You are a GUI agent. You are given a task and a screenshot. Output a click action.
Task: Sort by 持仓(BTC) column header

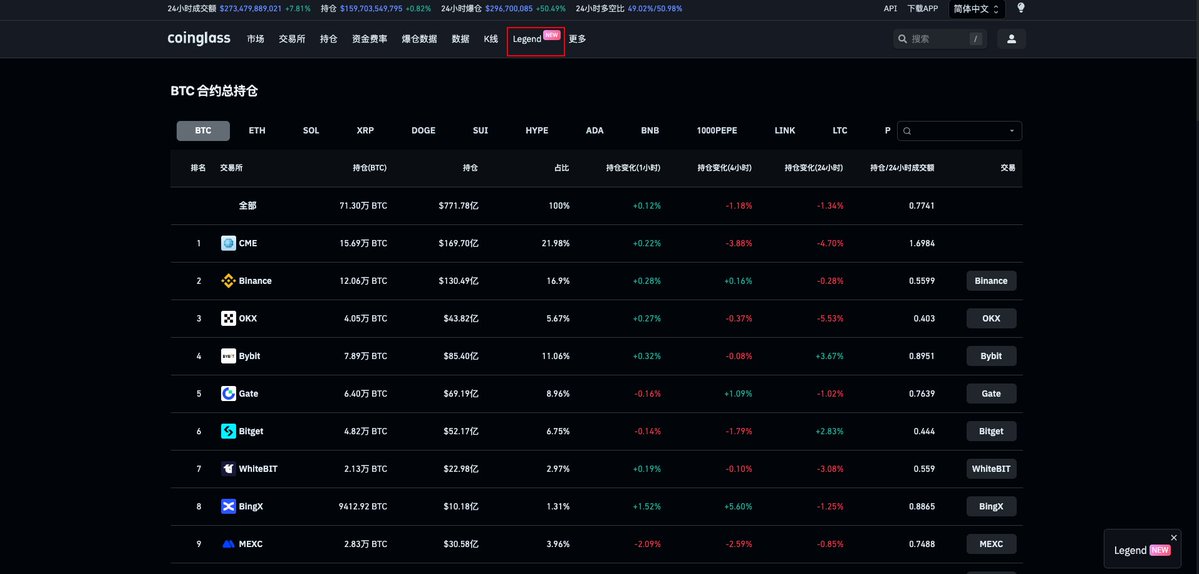tap(369, 167)
